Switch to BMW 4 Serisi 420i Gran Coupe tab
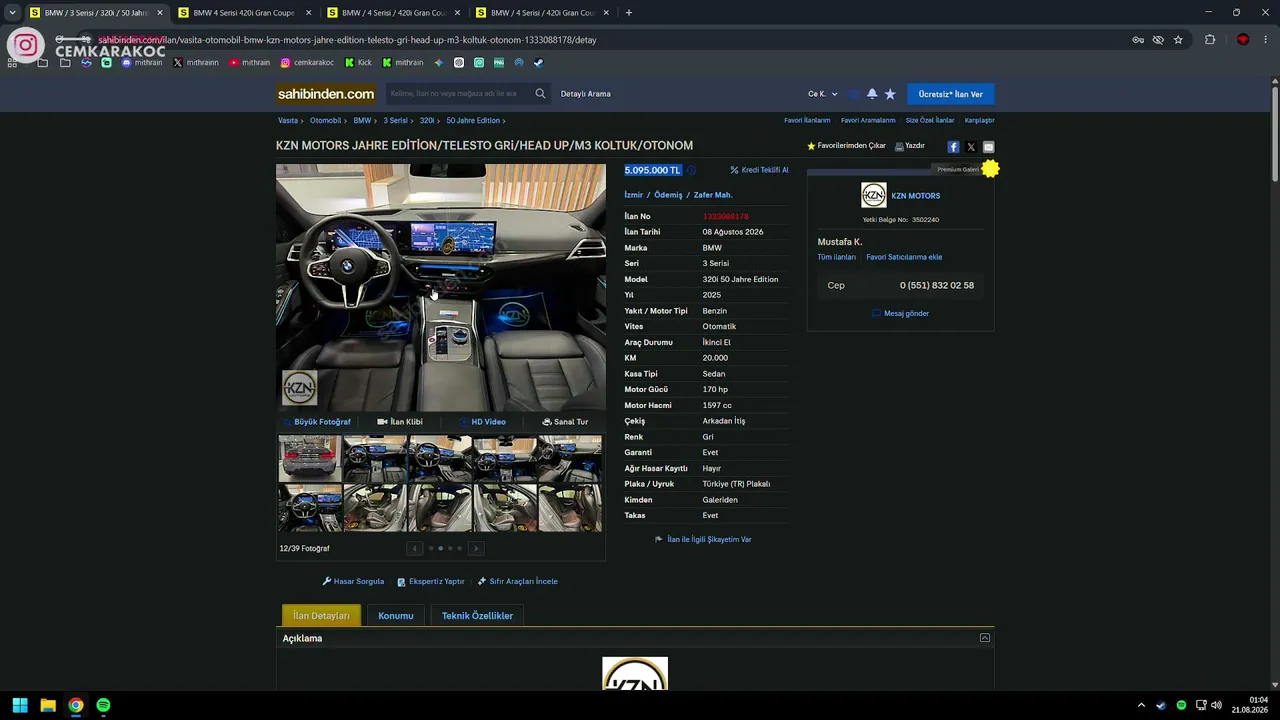Viewport: 1280px width, 720px height. point(244,13)
